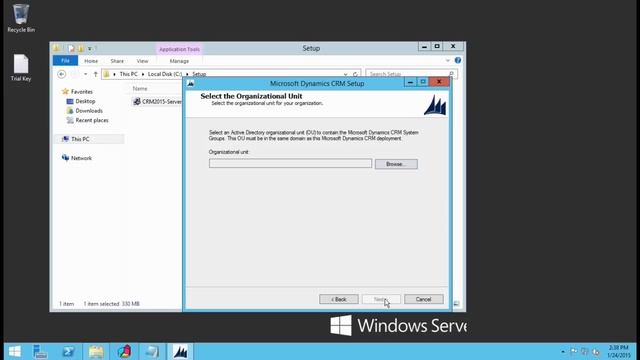Click the volume tray icon
This screenshot has width=640, height=360.
(596, 351)
